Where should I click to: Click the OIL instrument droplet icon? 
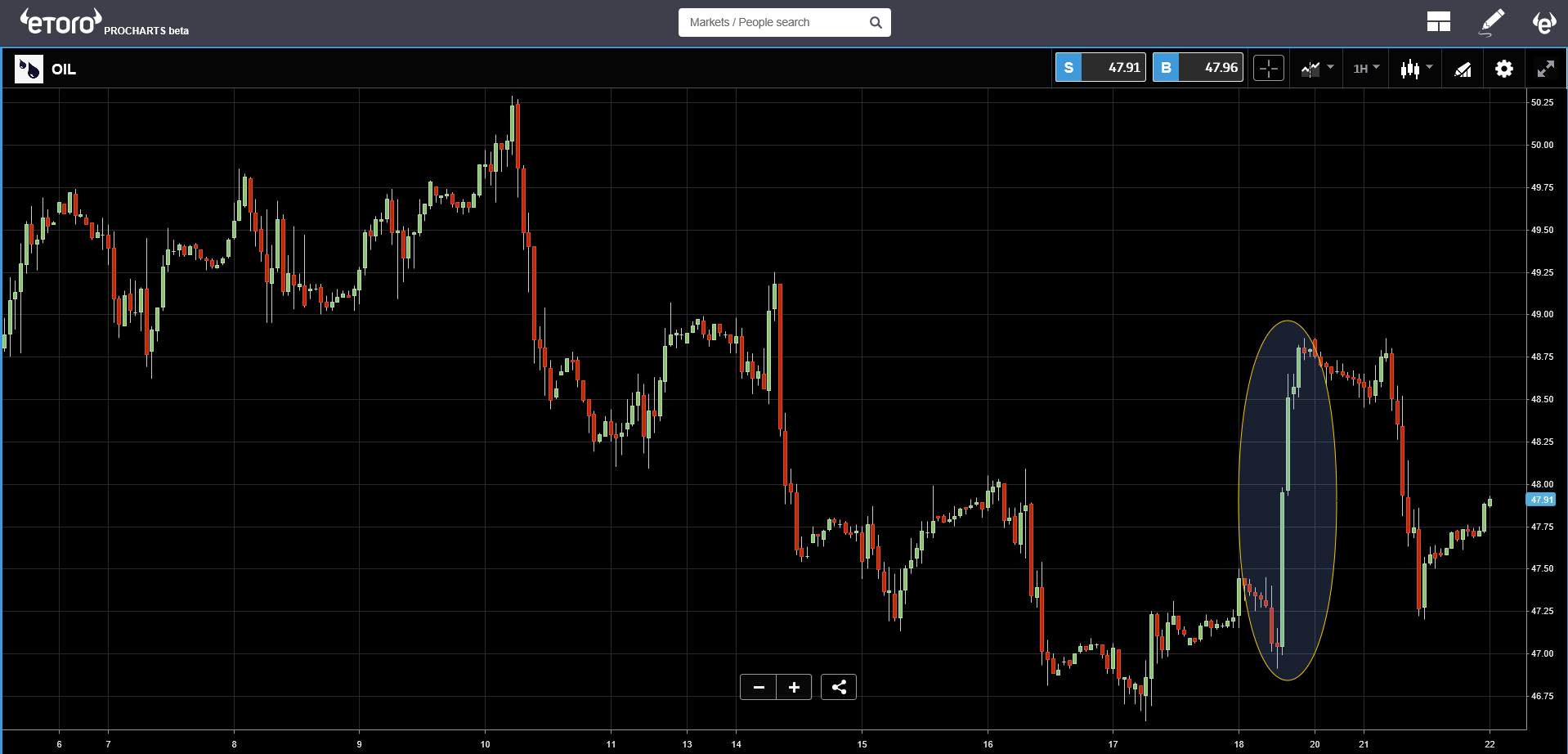(x=29, y=69)
